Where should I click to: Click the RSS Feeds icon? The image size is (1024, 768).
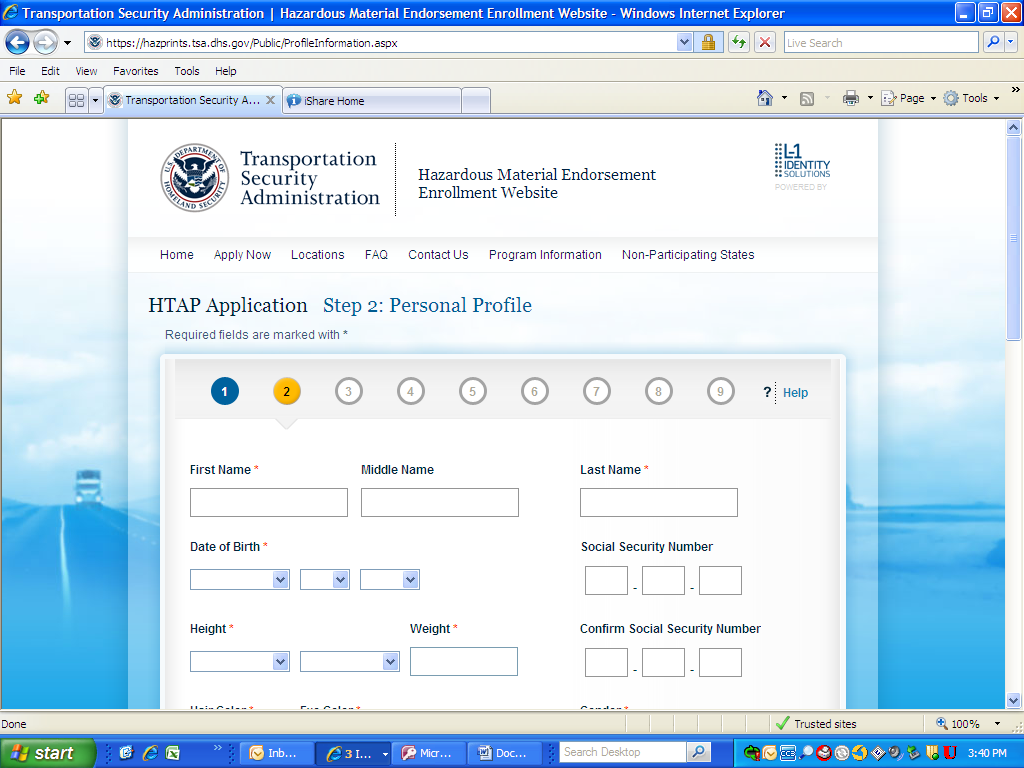(x=807, y=99)
